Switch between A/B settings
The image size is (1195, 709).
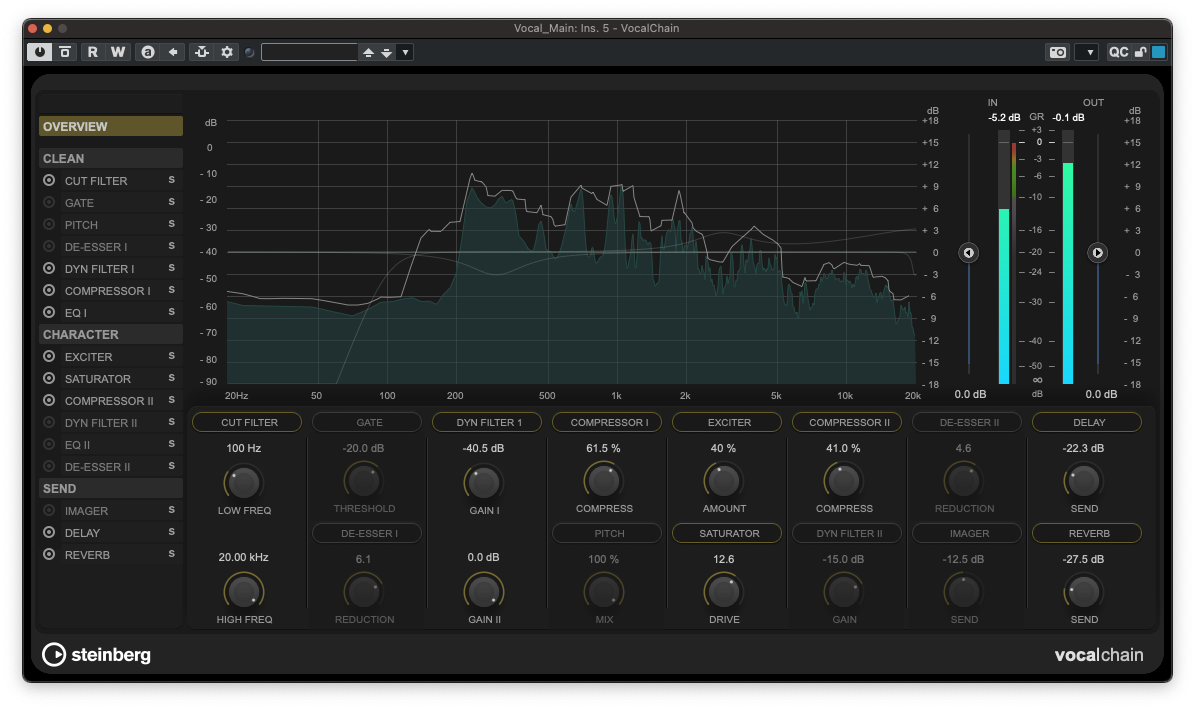[148, 52]
